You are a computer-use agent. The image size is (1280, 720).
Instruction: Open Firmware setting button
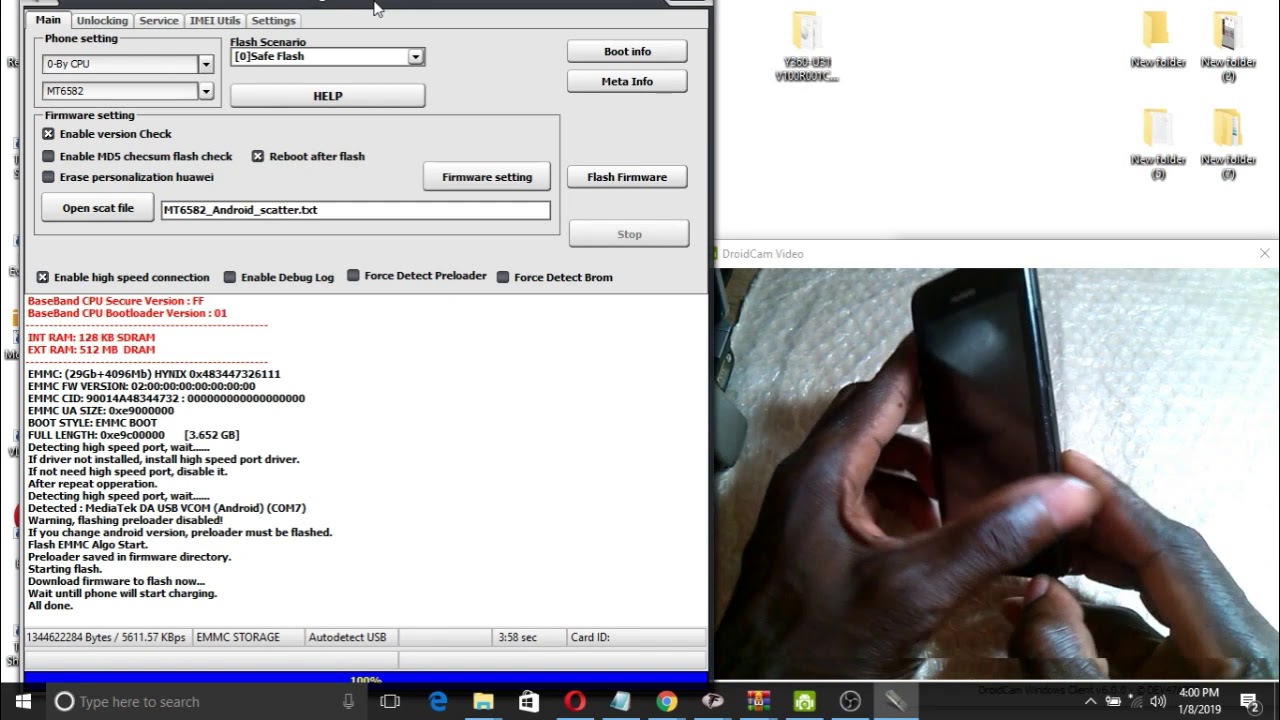487,177
